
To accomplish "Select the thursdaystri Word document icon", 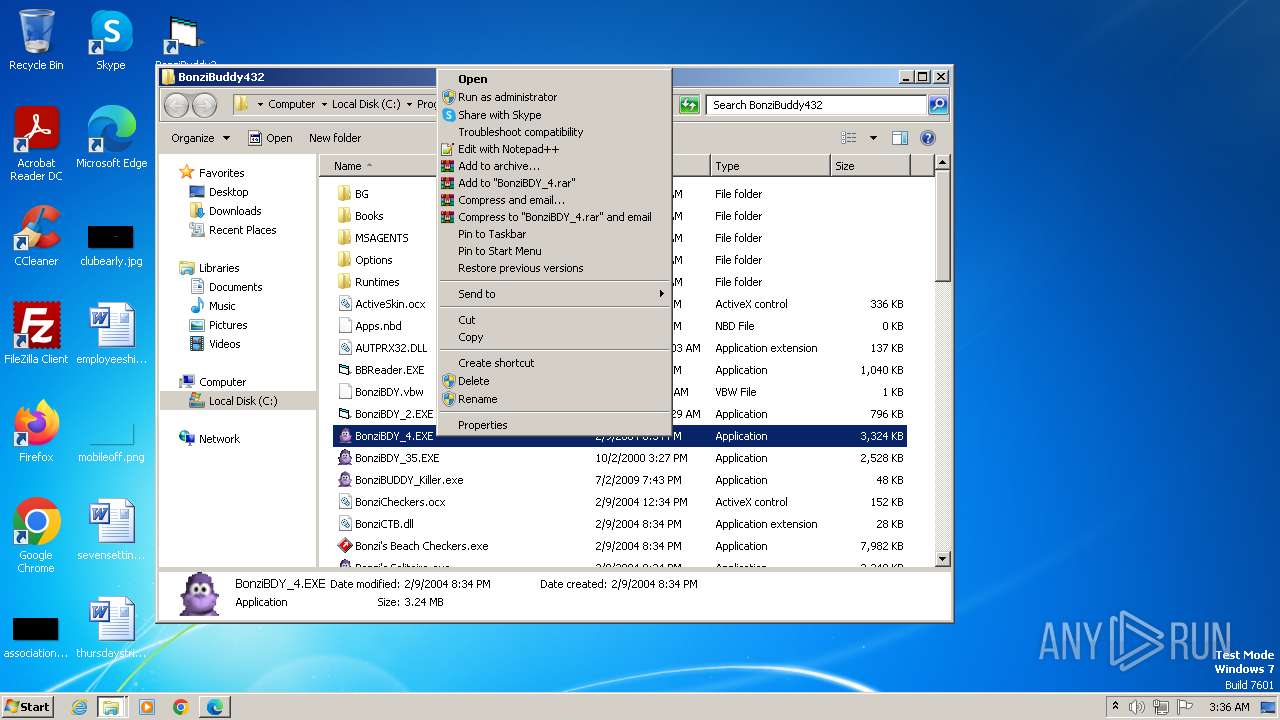I will (x=111, y=627).
